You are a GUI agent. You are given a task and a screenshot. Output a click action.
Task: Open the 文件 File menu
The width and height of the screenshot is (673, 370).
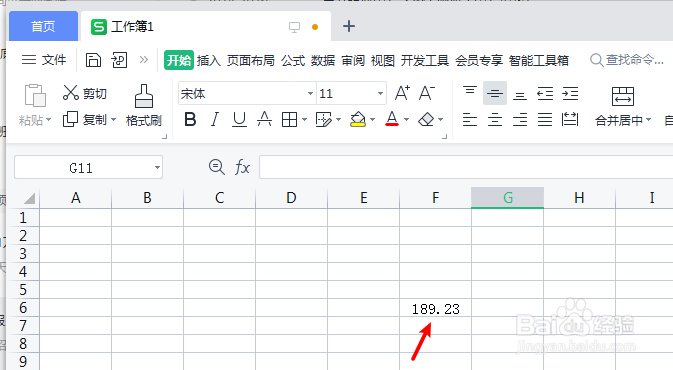pos(44,60)
